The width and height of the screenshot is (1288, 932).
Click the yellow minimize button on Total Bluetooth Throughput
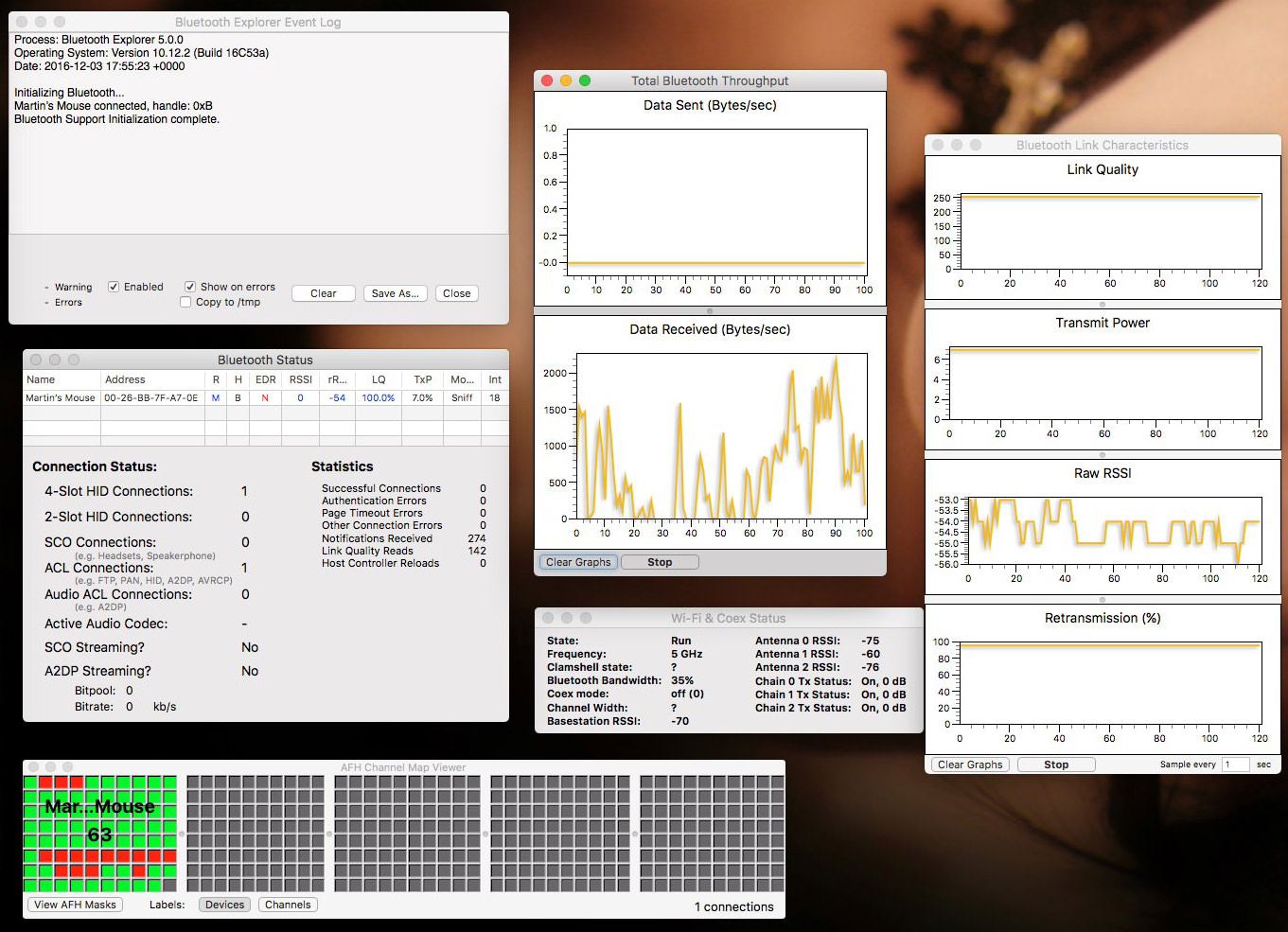click(566, 80)
